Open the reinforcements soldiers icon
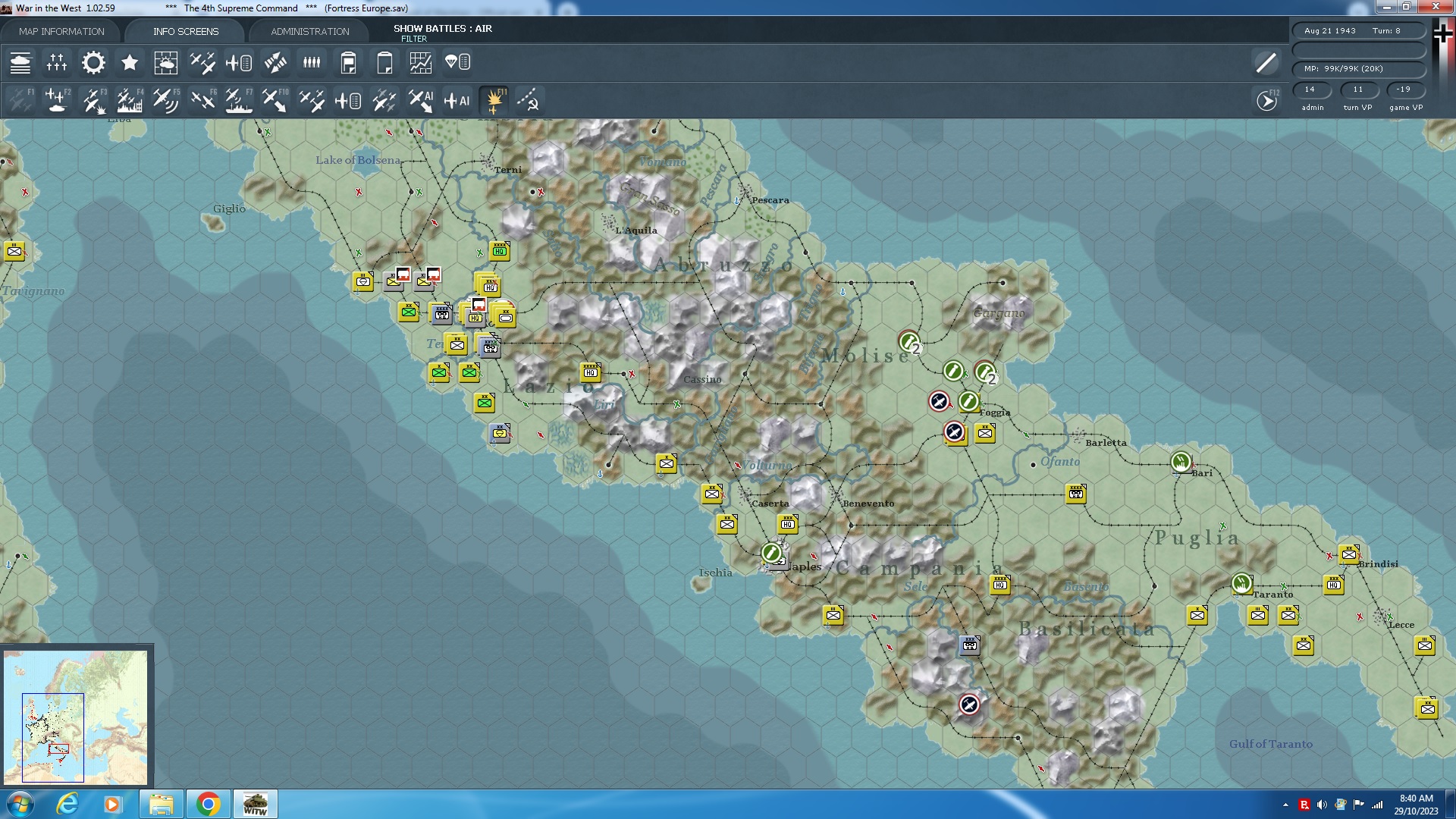This screenshot has height=819, width=1456. (x=312, y=63)
